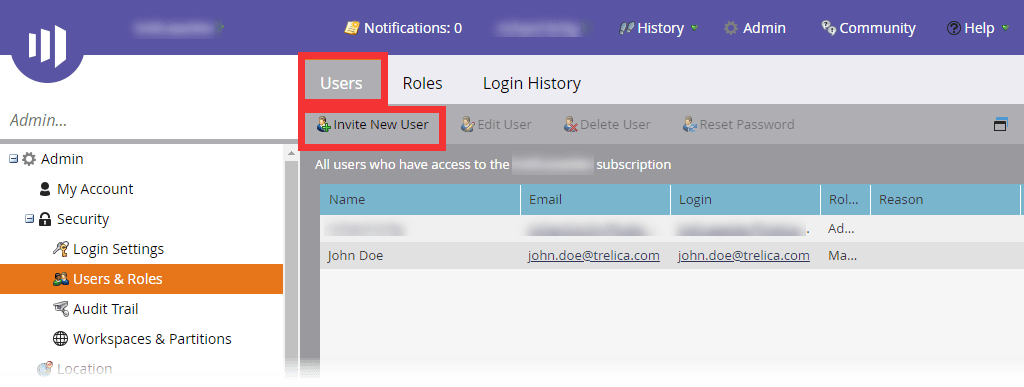Sort by the Reason column header
Screen dimensions: 1024x387
[x=946, y=200]
